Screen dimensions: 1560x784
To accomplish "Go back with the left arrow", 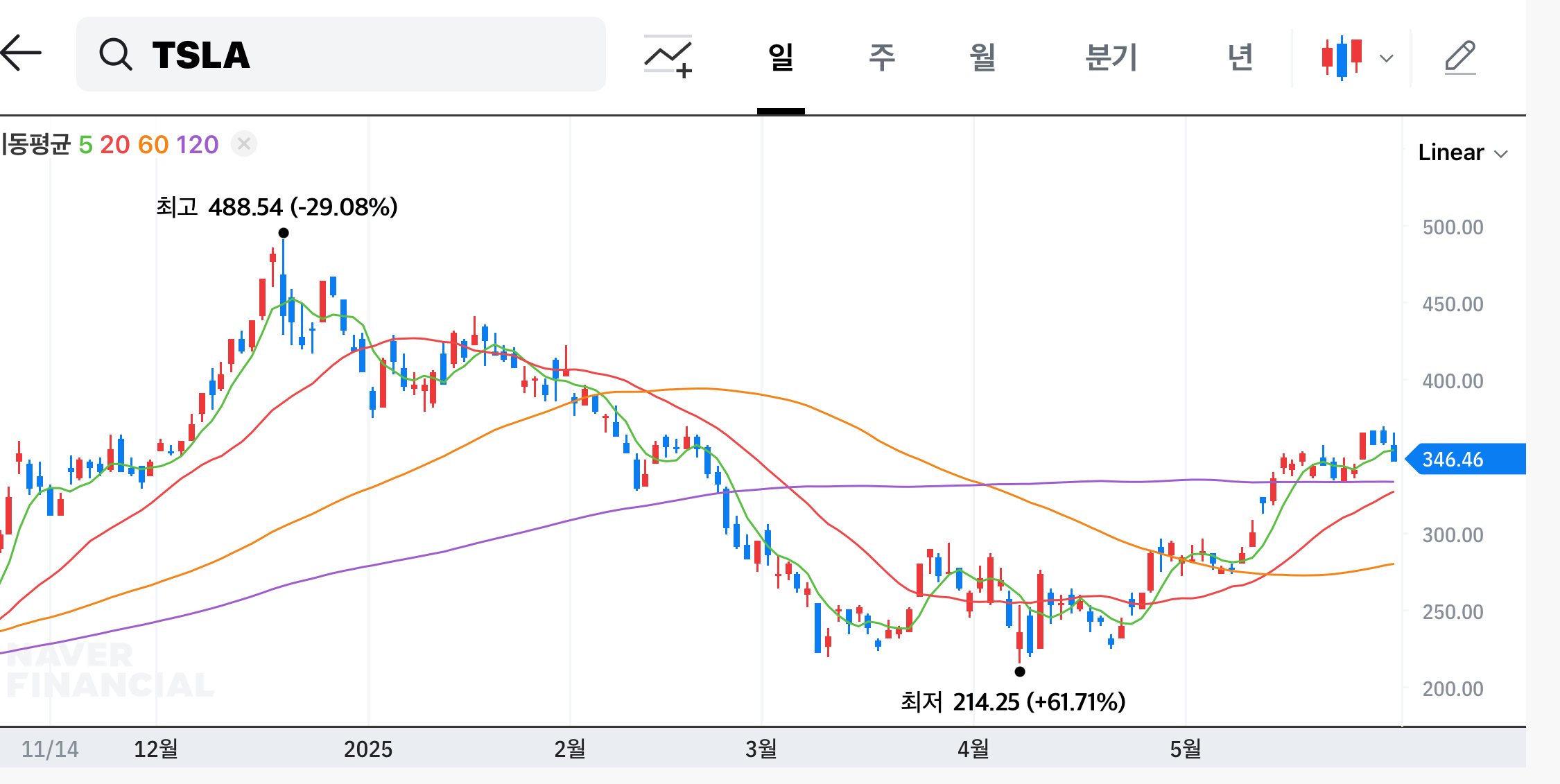I will (21, 53).
